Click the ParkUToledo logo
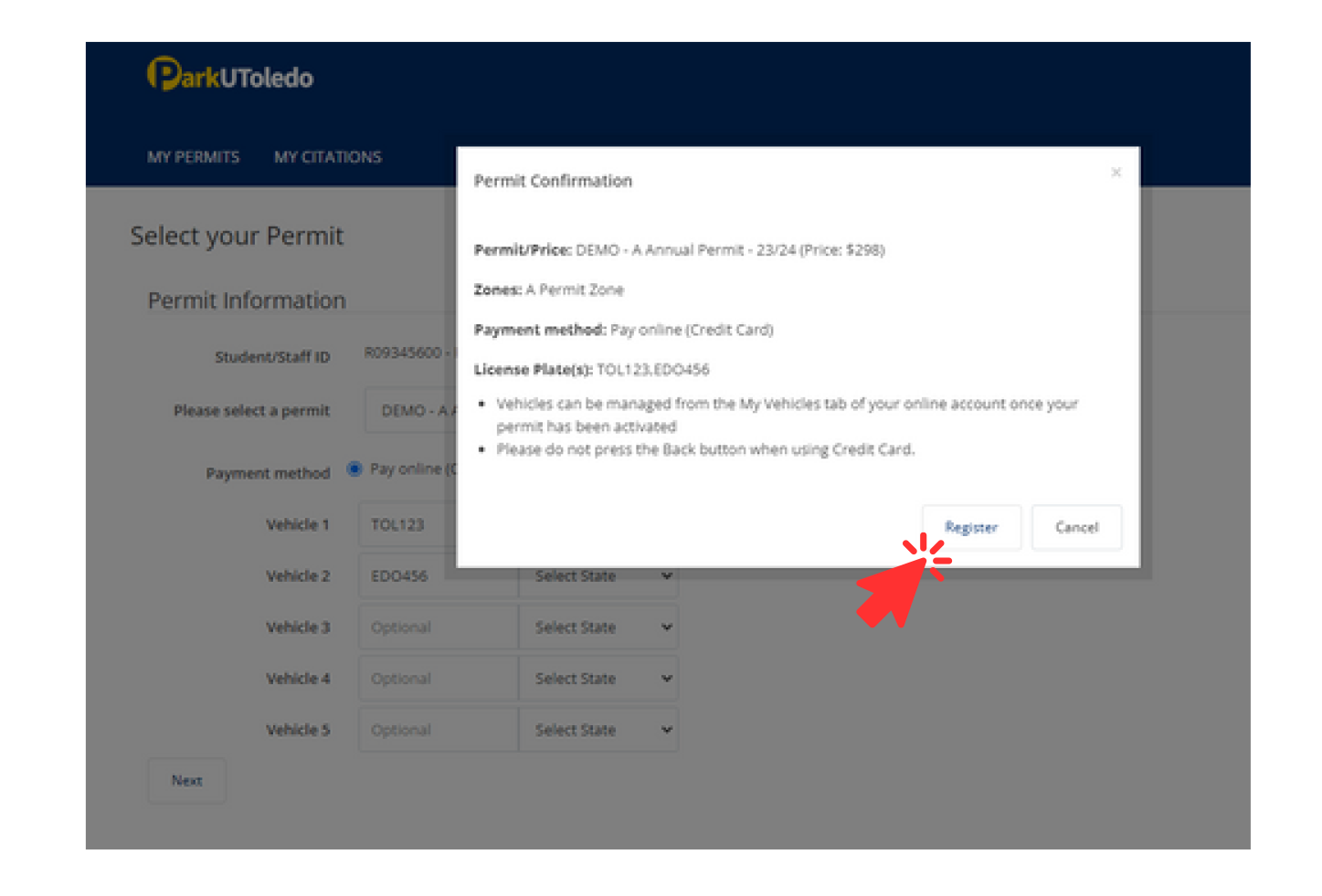 (x=230, y=76)
